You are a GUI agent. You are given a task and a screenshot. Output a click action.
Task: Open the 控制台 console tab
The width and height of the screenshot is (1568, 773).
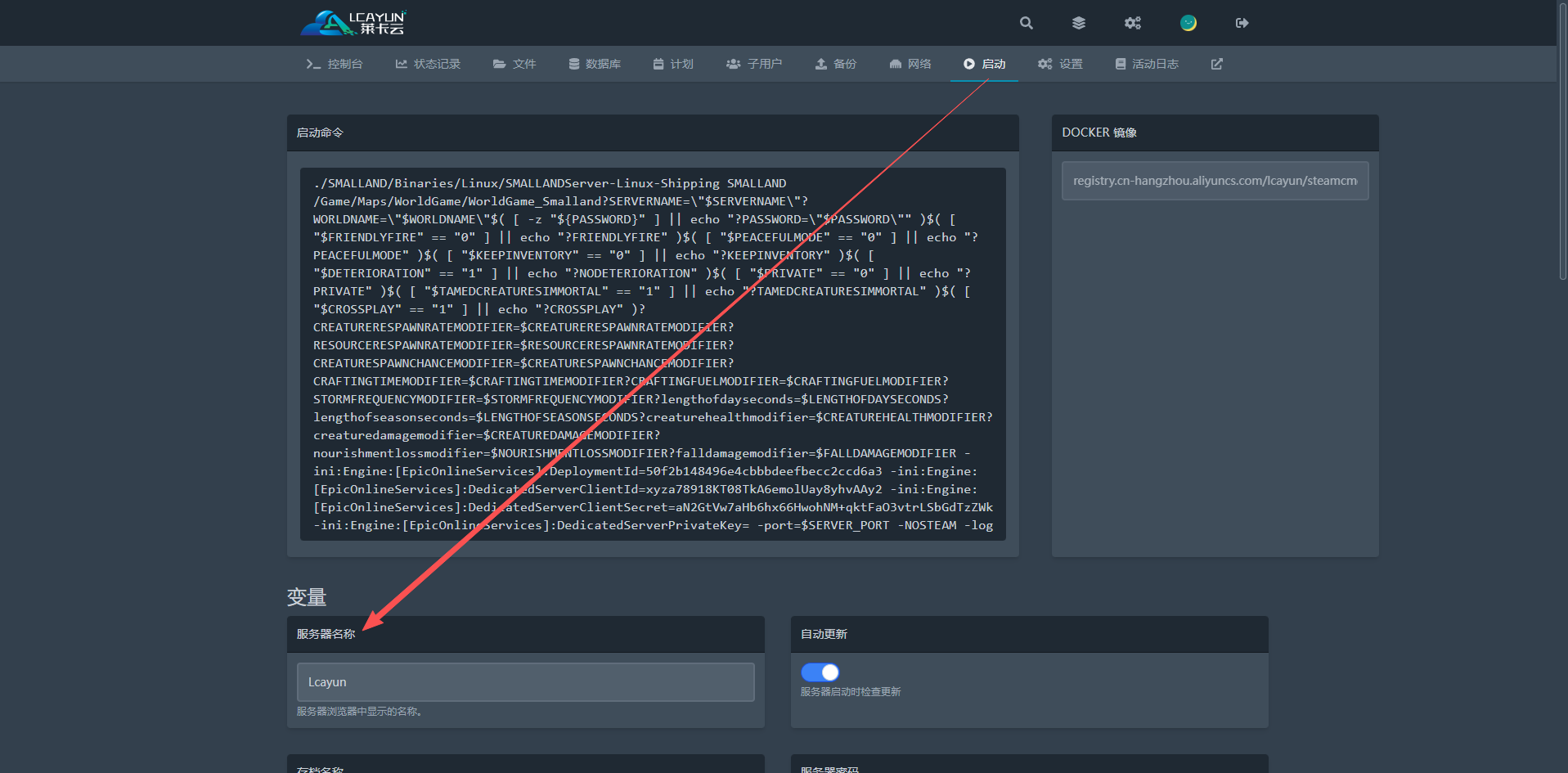click(x=335, y=64)
